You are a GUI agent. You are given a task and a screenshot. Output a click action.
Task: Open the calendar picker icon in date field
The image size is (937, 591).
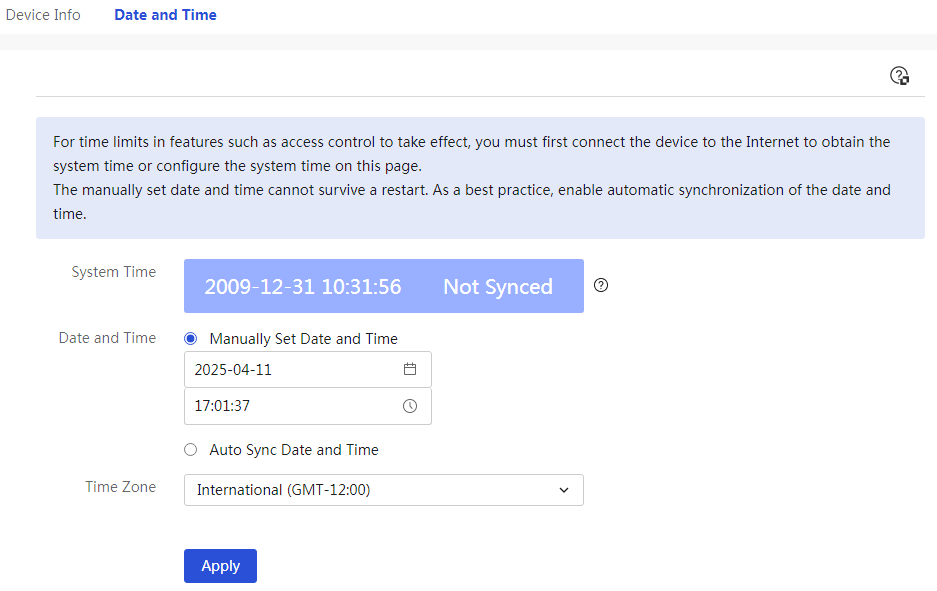[410, 369]
